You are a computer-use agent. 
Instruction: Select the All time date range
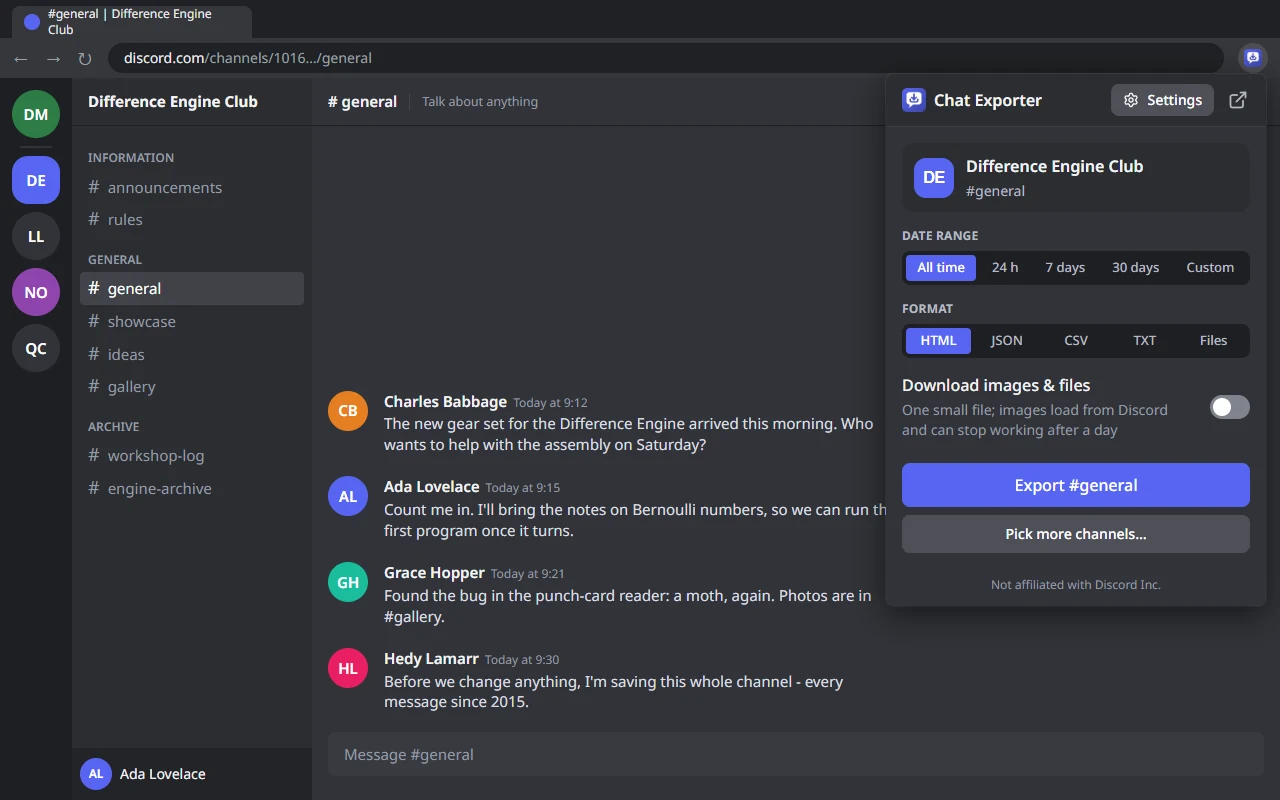click(x=941, y=267)
